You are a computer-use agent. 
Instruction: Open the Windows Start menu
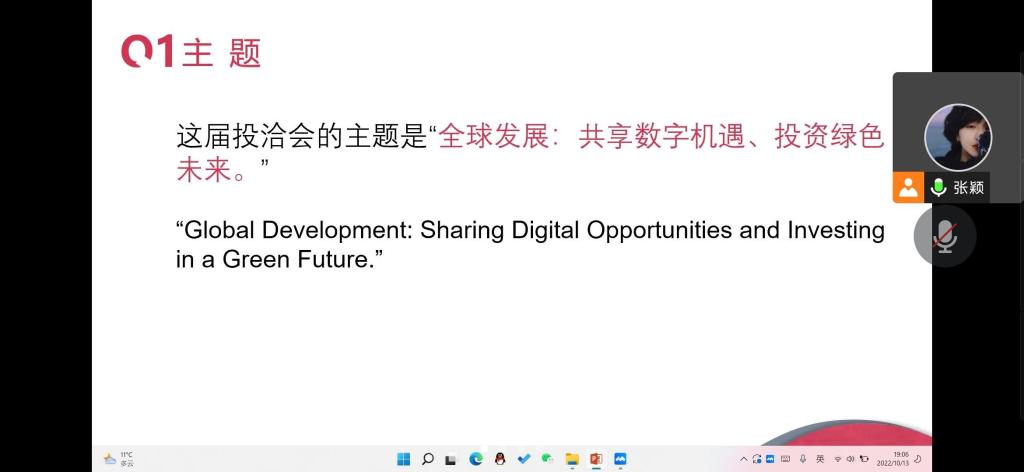click(403, 459)
